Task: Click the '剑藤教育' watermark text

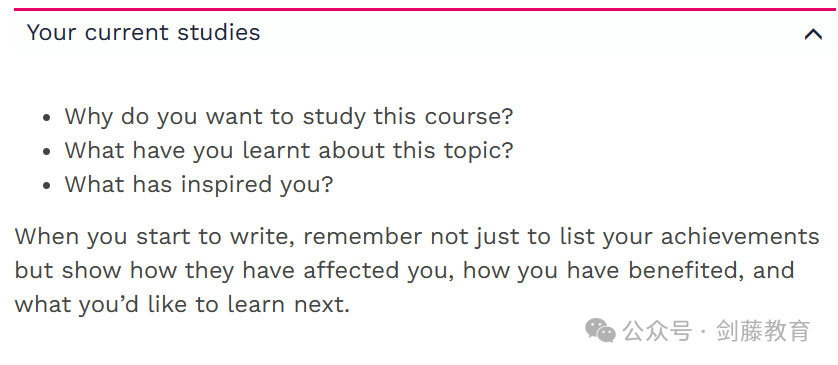Action: [764, 331]
